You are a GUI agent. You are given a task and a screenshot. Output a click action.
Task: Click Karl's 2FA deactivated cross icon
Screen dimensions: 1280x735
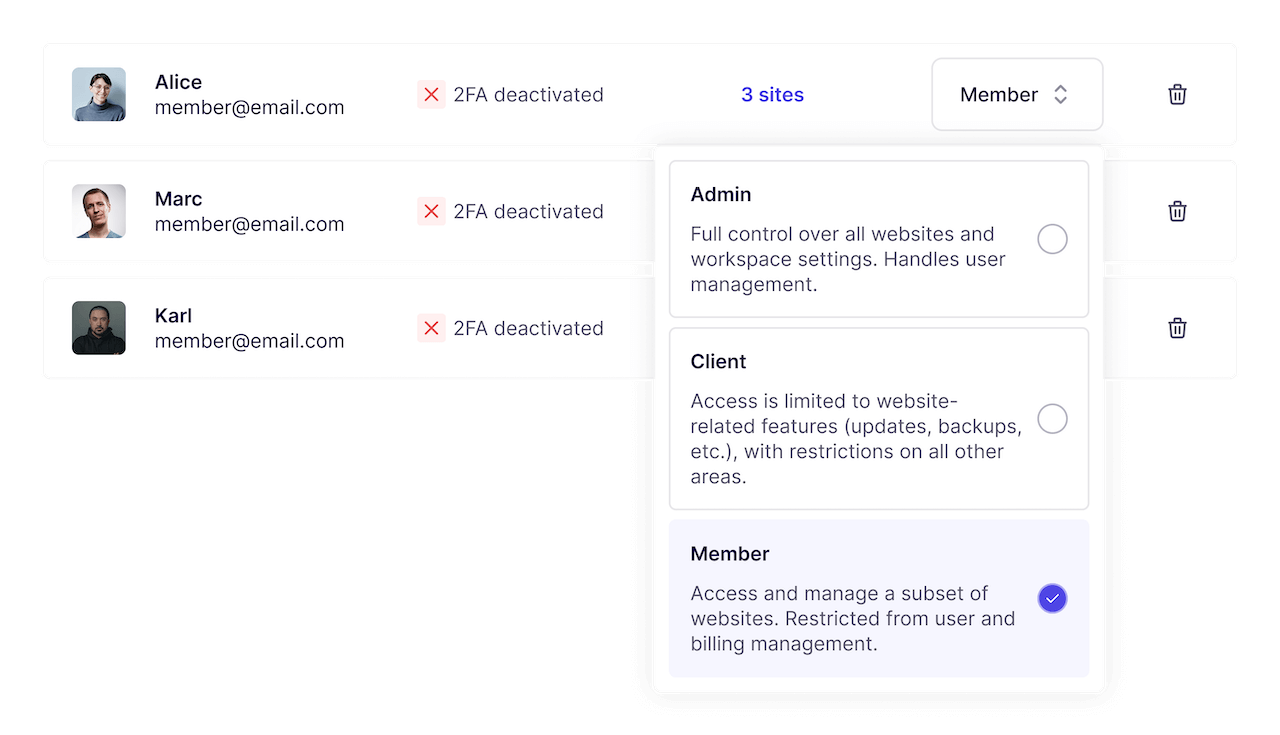[x=431, y=328]
